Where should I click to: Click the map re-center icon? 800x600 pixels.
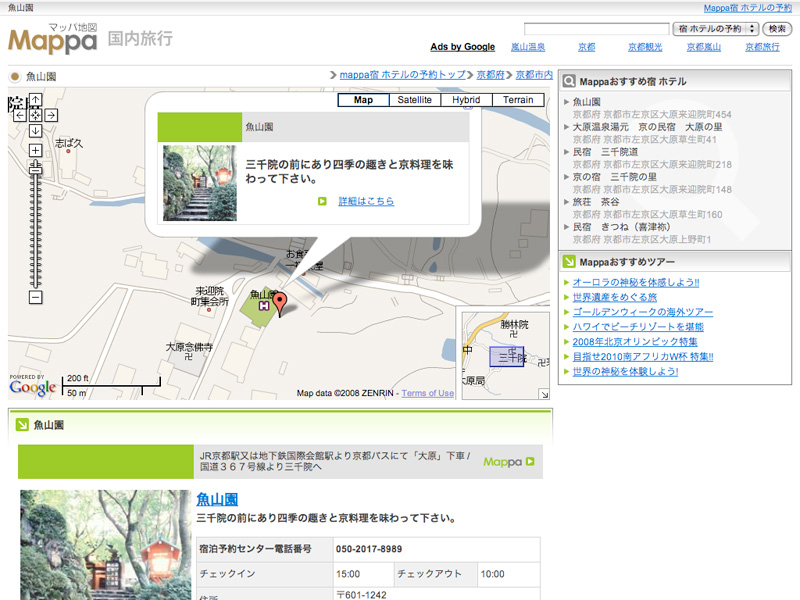coord(35,115)
